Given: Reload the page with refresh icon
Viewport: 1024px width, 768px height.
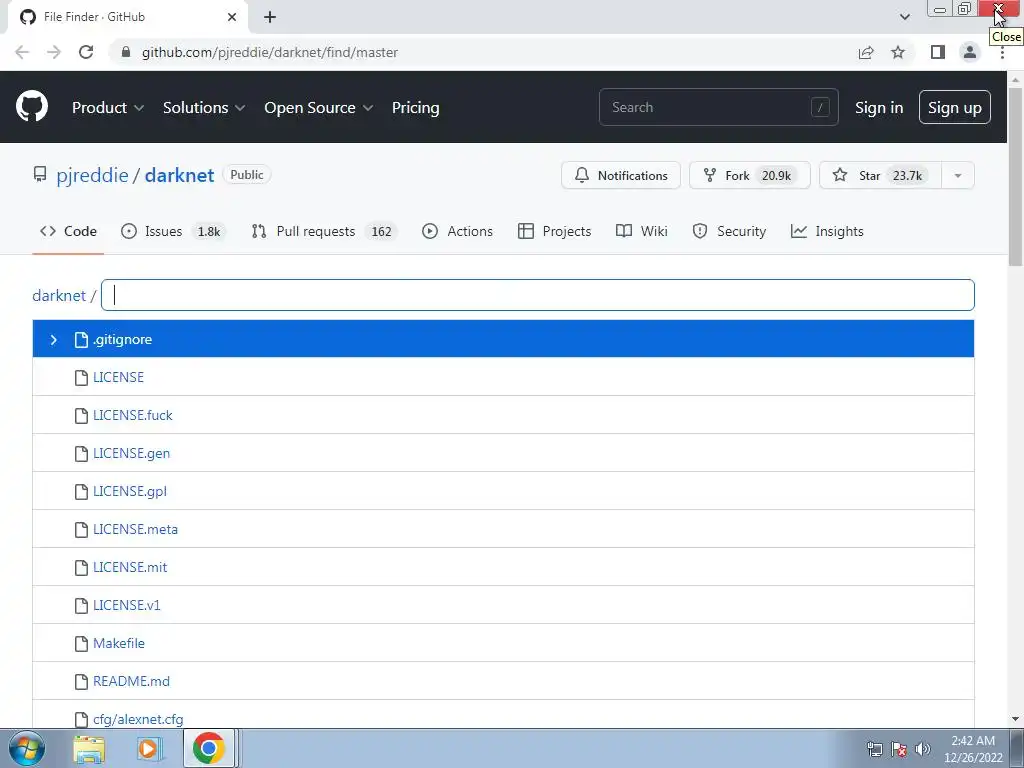Looking at the screenshot, I should pyautogui.click(x=86, y=52).
